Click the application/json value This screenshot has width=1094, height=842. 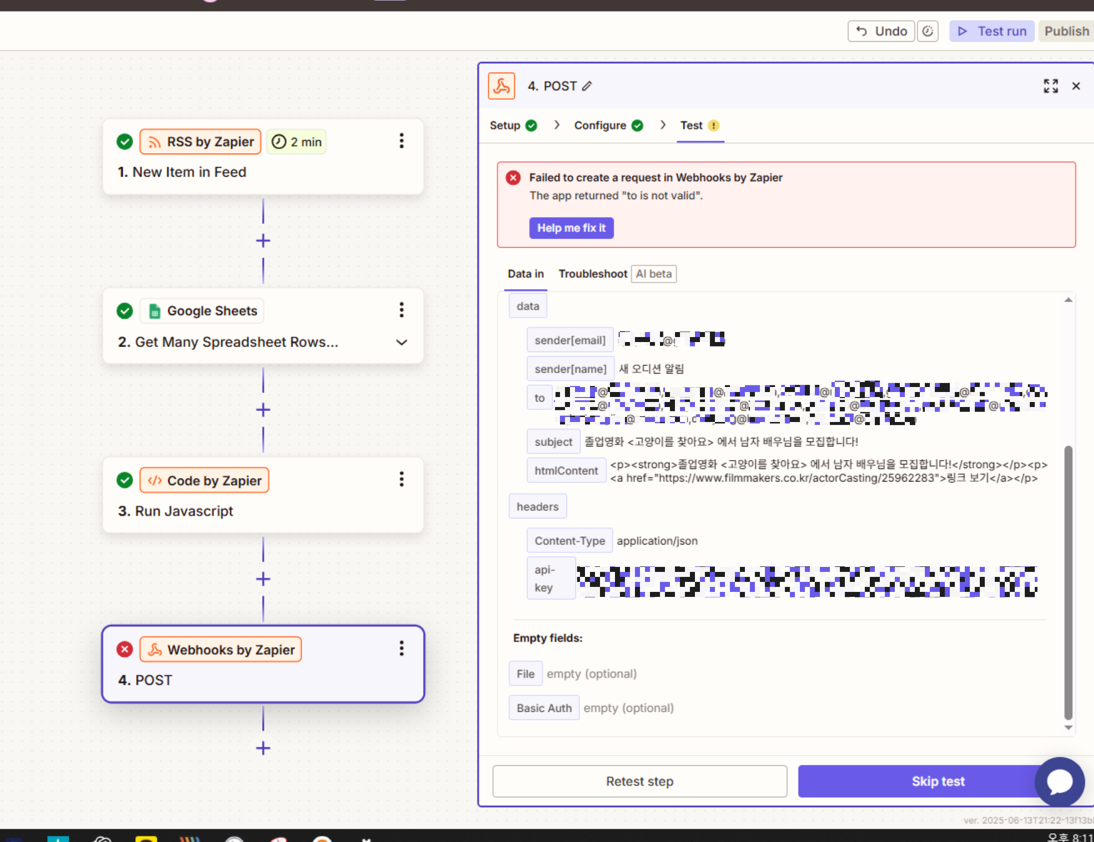click(657, 541)
